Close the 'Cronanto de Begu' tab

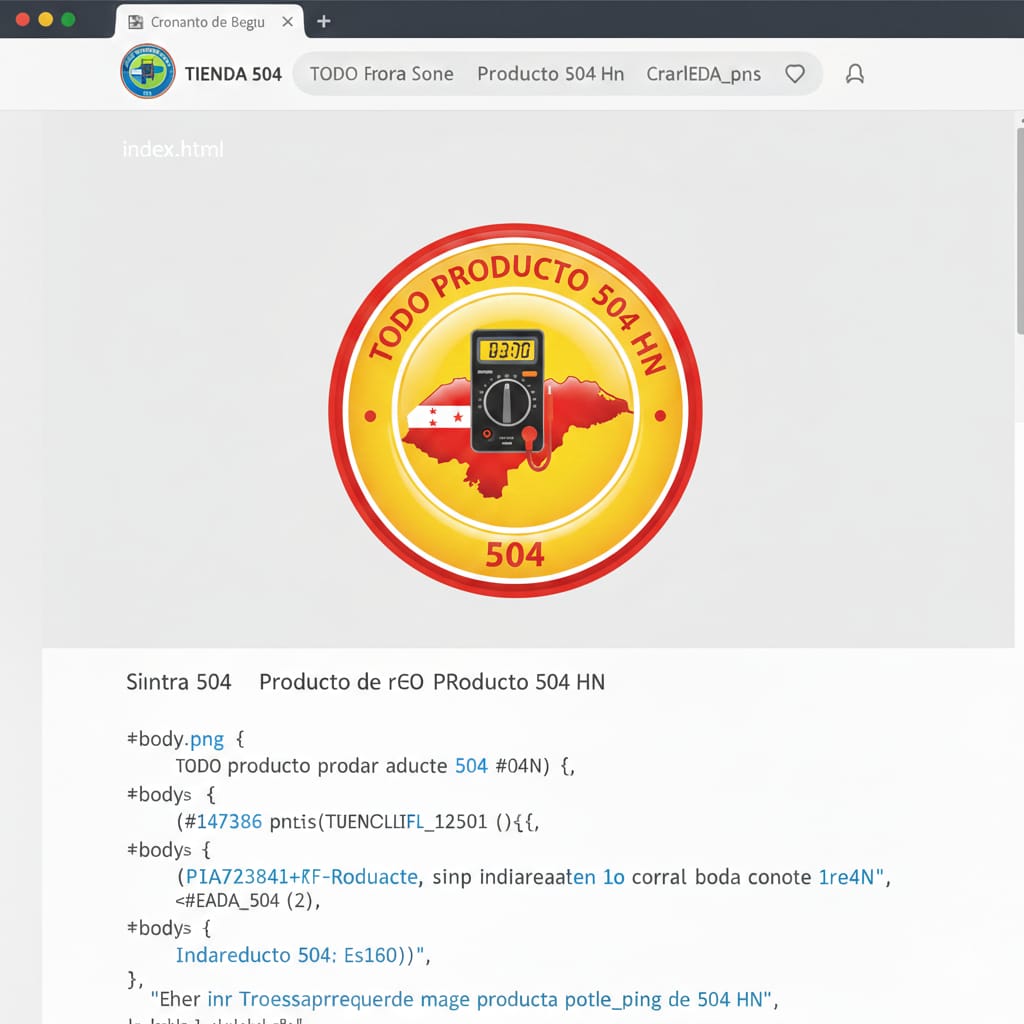click(x=287, y=20)
